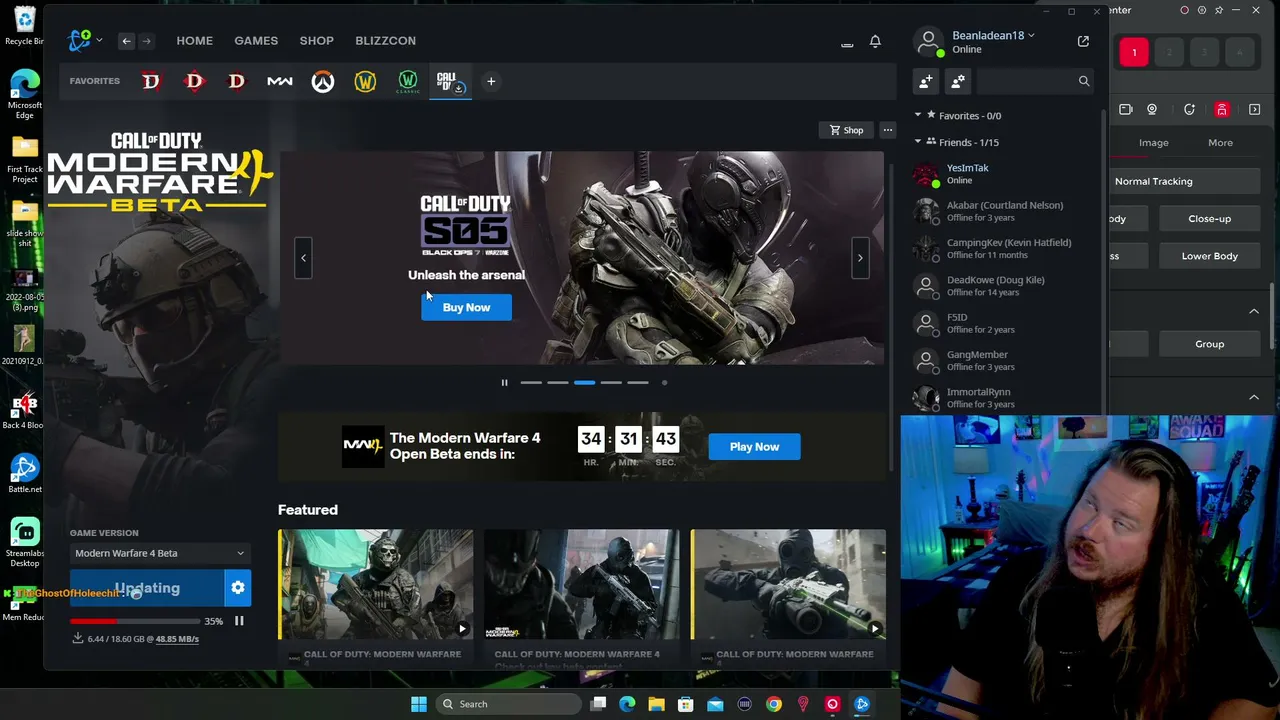Open the first Featured video thumbnail

[x=375, y=584]
